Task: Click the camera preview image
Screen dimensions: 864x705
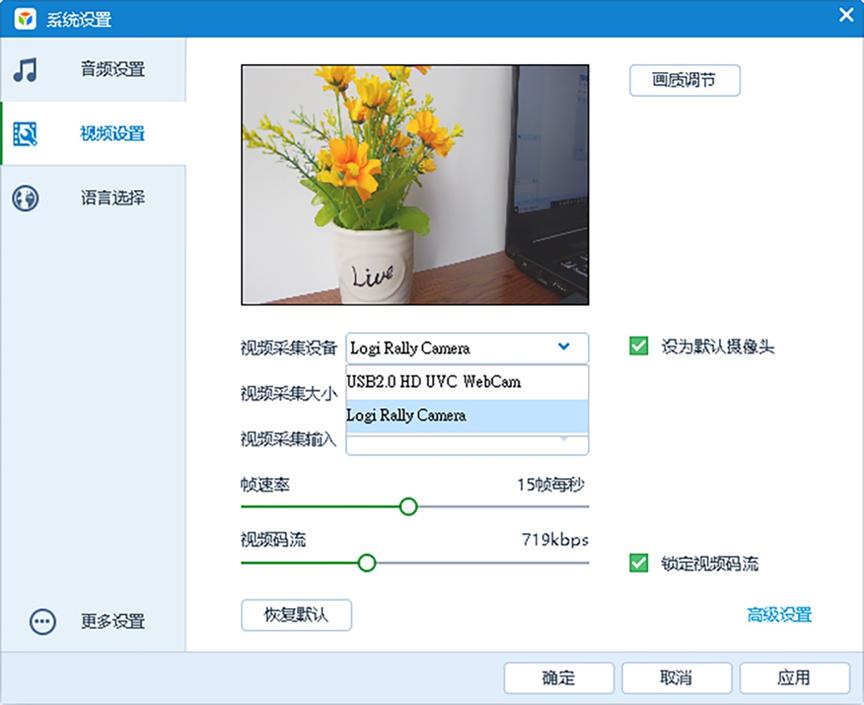Action: pyautogui.click(x=414, y=184)
